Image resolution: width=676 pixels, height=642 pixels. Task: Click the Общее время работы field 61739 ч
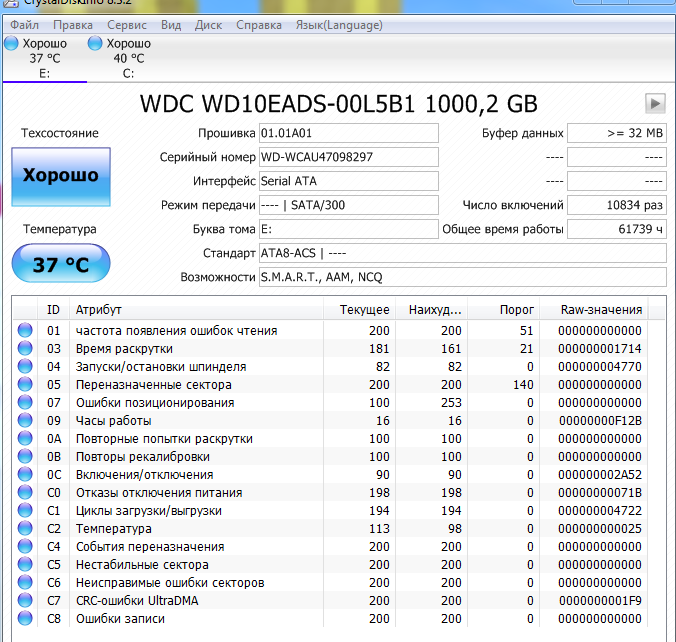coord(617,229)
